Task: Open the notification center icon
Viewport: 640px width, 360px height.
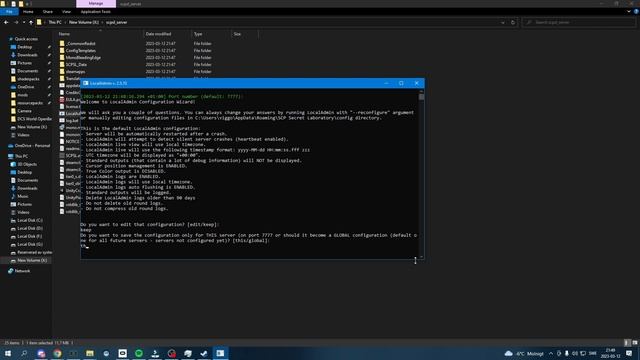Action: click(629, 353)
